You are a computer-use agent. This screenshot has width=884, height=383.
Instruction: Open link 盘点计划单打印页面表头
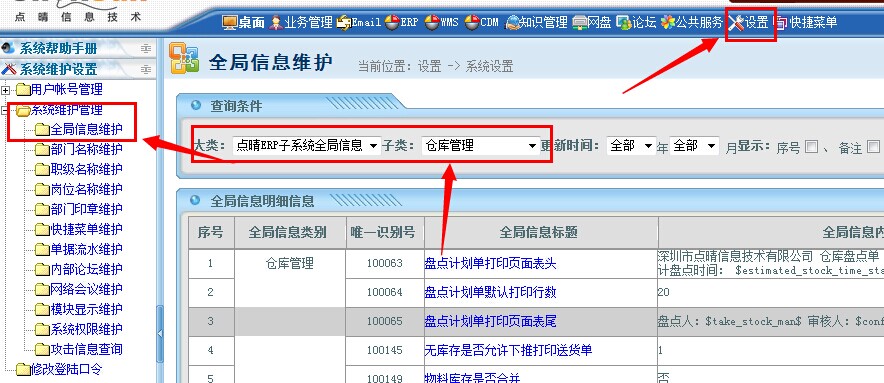click(x=490, y=263)
